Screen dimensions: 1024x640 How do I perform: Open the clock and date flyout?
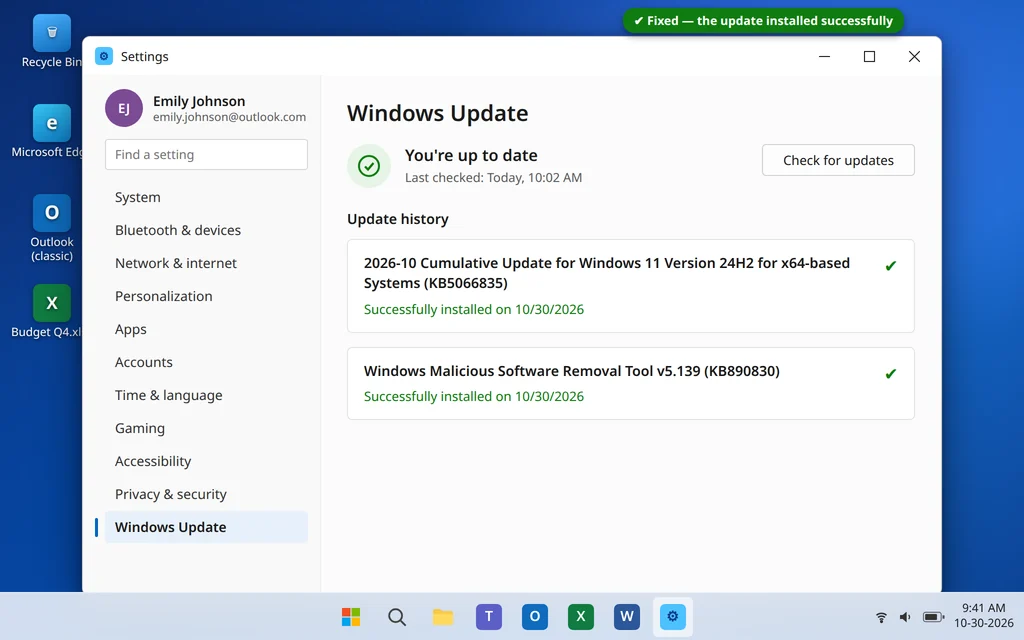tap(984, 616)
